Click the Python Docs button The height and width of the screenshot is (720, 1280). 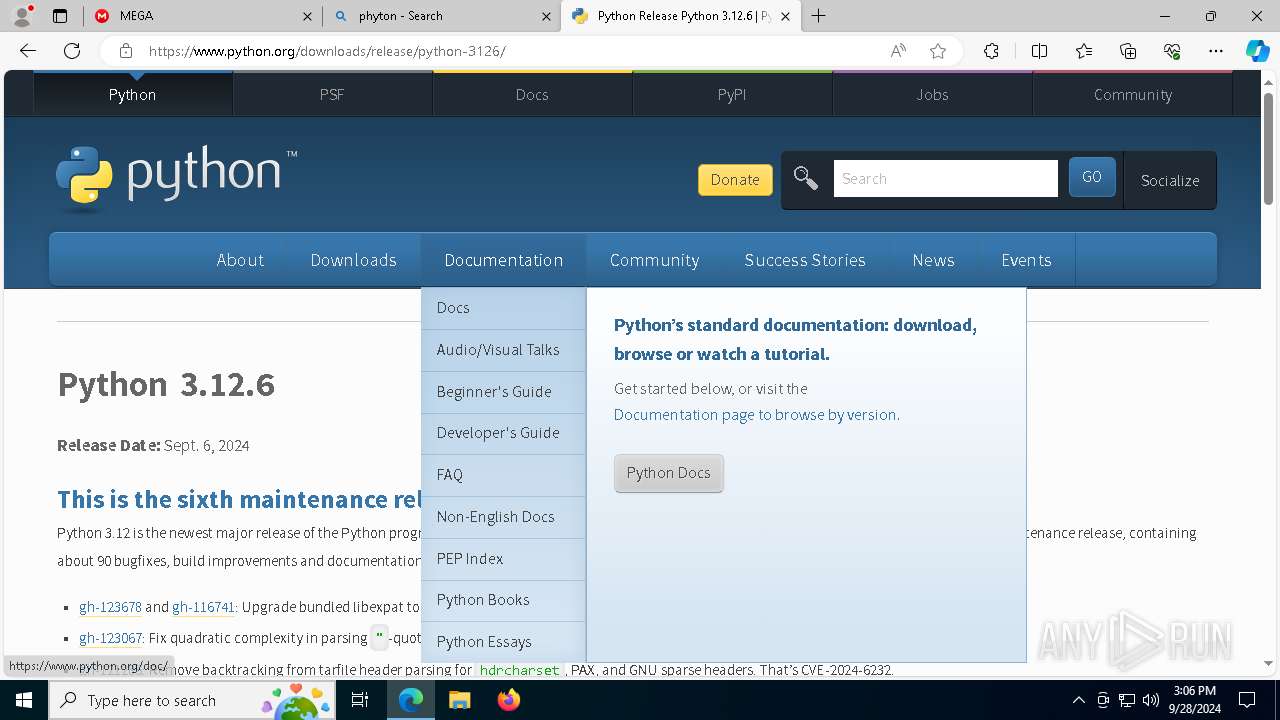668,473
